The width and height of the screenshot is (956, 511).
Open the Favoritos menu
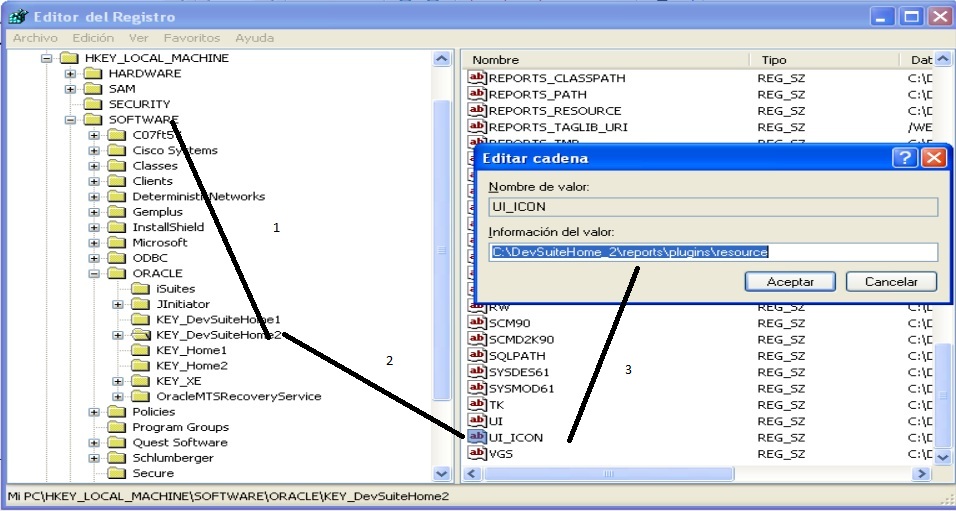(x=192, y=38)
